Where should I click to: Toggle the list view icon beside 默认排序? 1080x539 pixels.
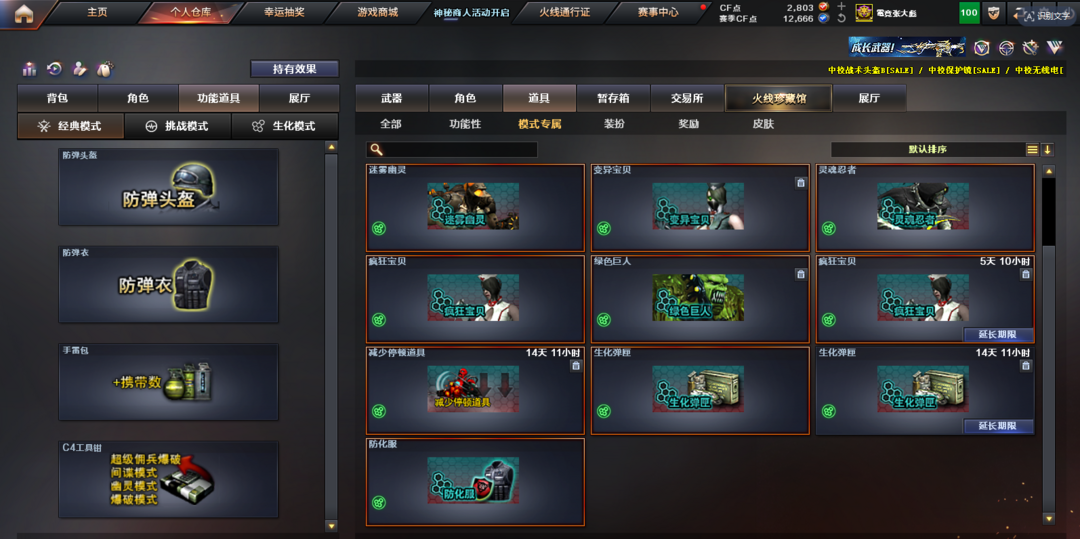pos(1032,149)
